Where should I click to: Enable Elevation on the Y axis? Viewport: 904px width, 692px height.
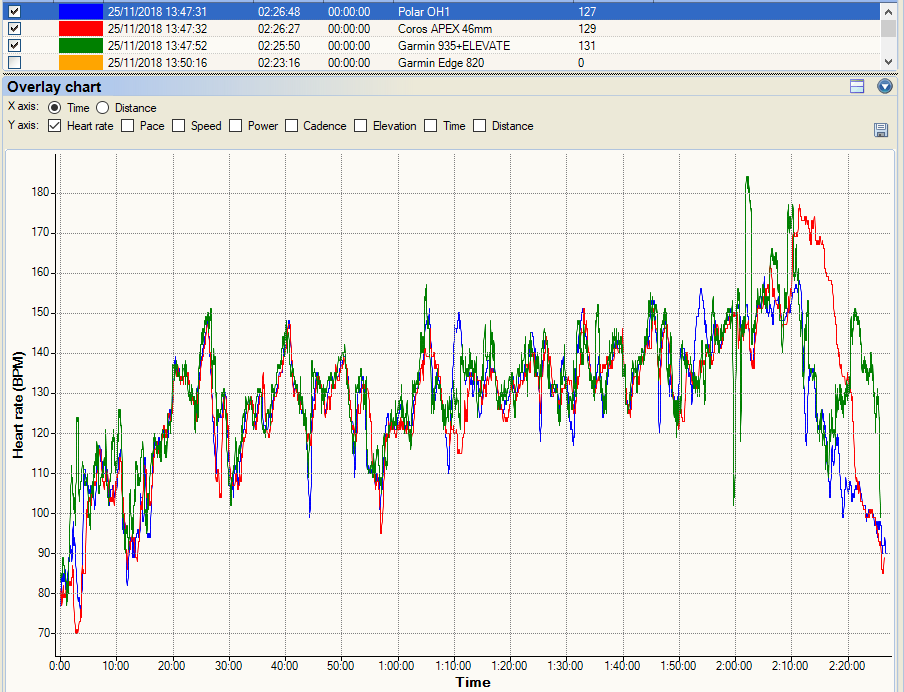tap(360, 126)
